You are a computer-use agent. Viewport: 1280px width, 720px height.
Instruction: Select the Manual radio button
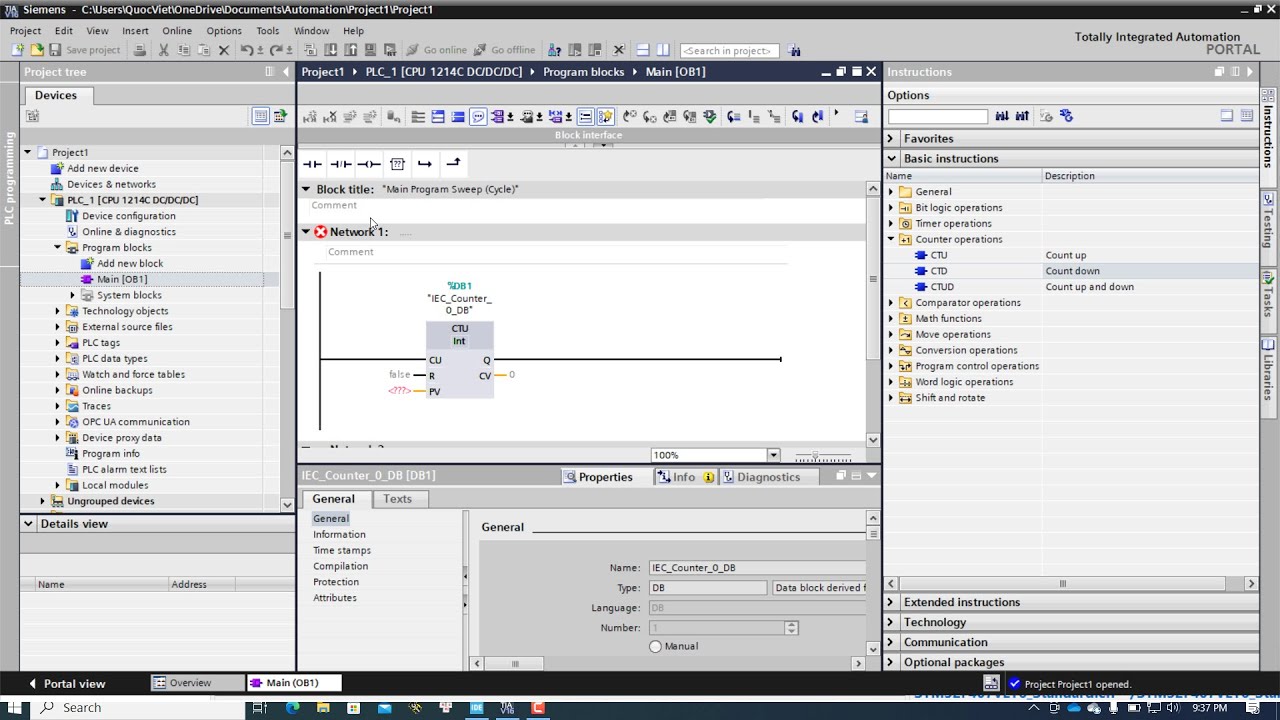(655, 646)
